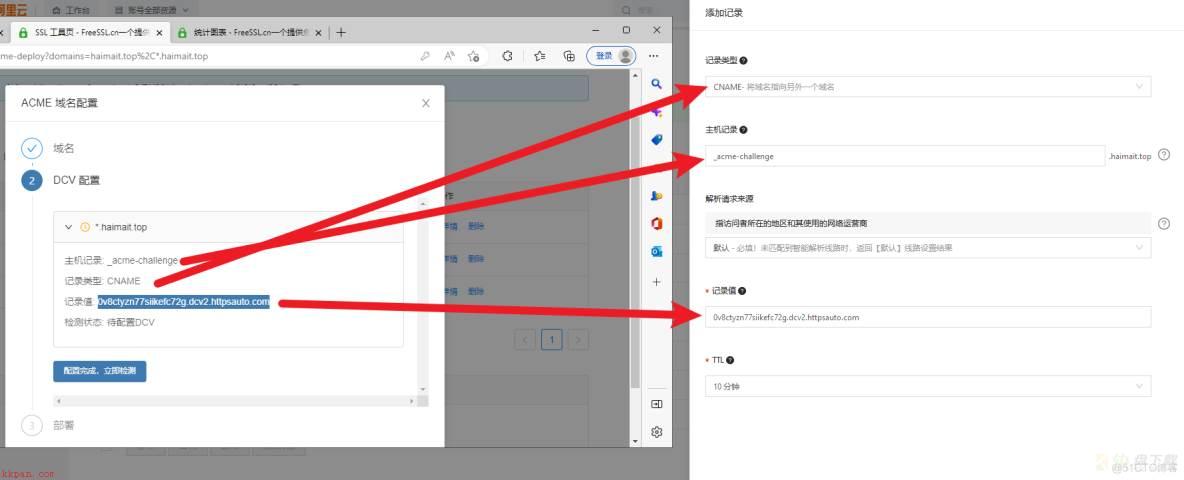Image resolution: width=1184 pixels, height=480 pixels.
Task: Click the 检测状态: 待配置DCV text
Action: tap(109, 322)
